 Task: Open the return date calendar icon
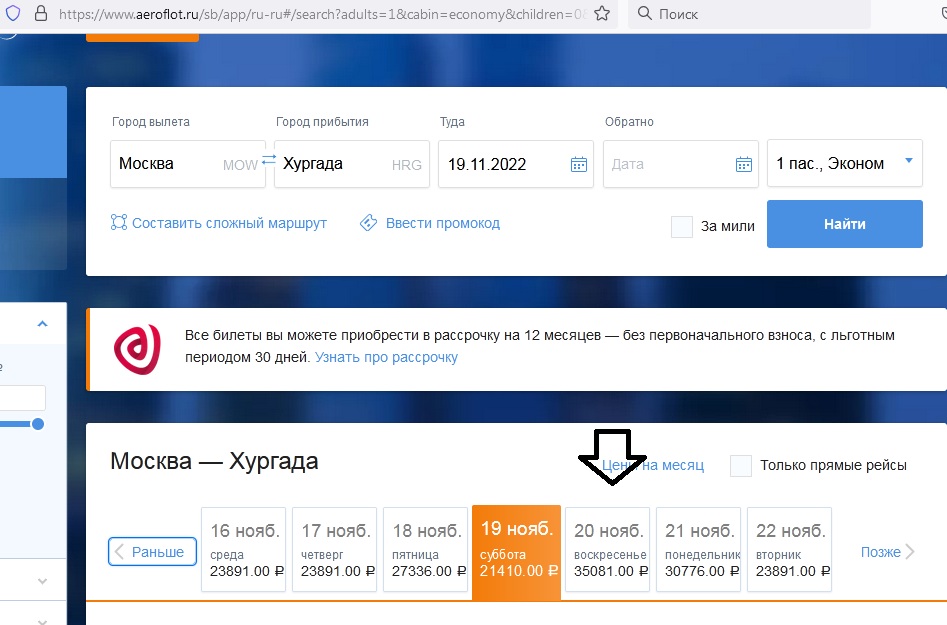tap(744, 164)
